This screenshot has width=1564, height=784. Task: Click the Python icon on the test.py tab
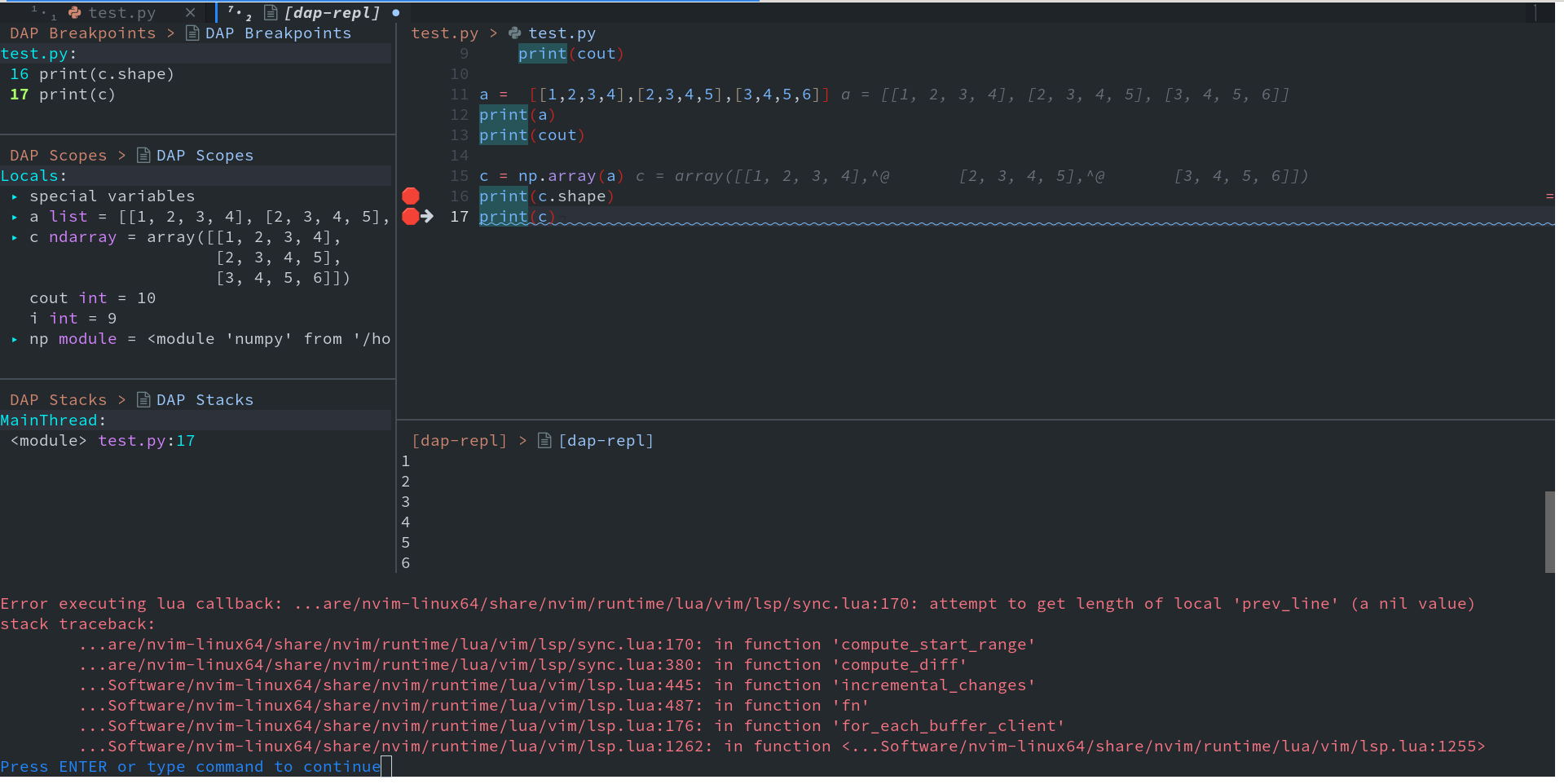75,12
